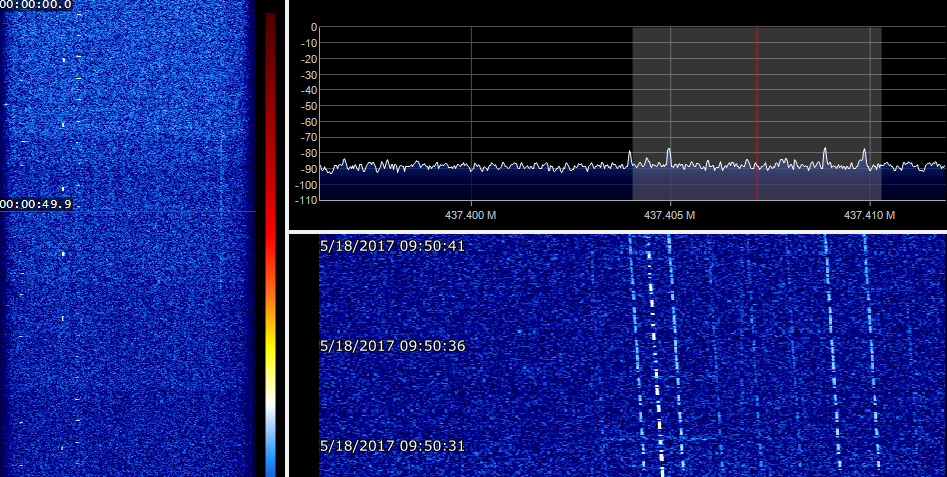Click the 437.400 M frequency label

pyautogui.click(x=471, y=215)
